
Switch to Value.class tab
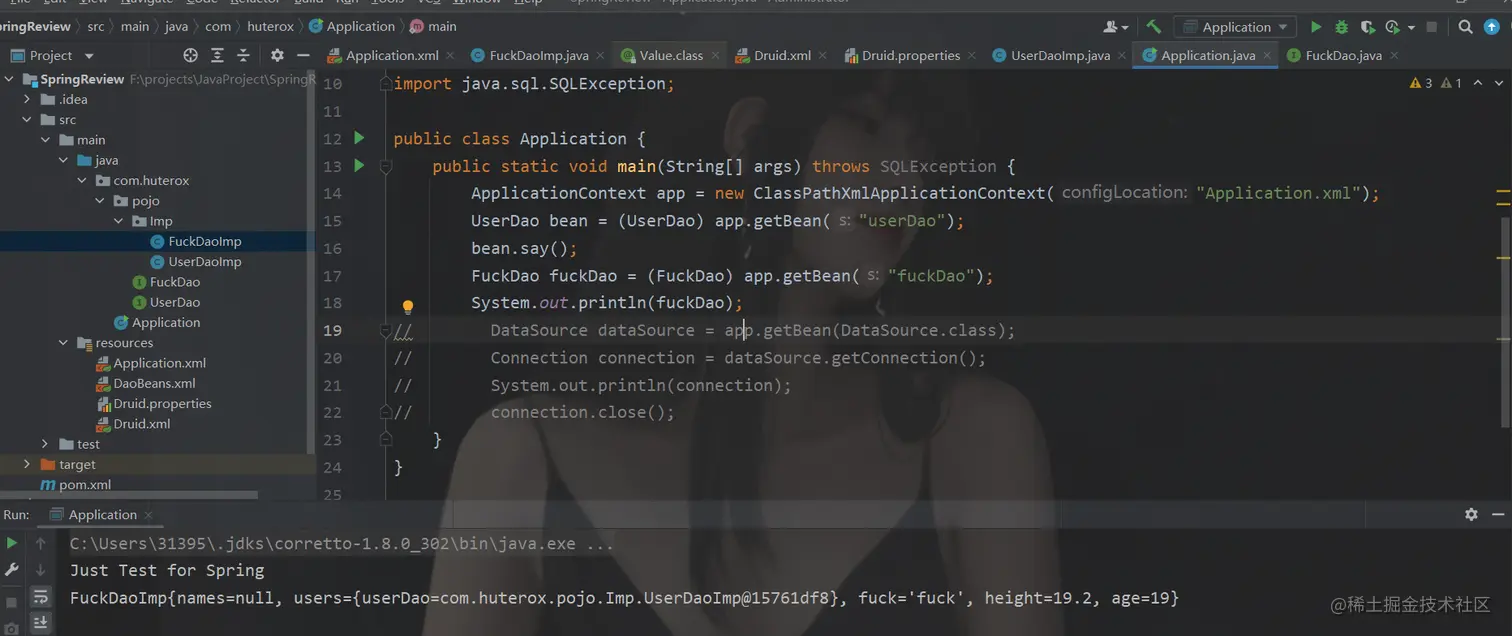671,55
